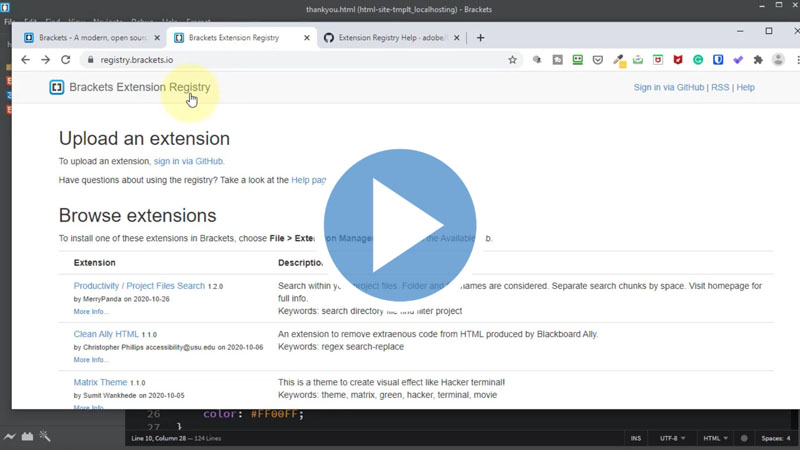This screenshot has width=800, height=450.
Task: Open Brackets Extension Manager brick icon
Action: tap(27, 437)
